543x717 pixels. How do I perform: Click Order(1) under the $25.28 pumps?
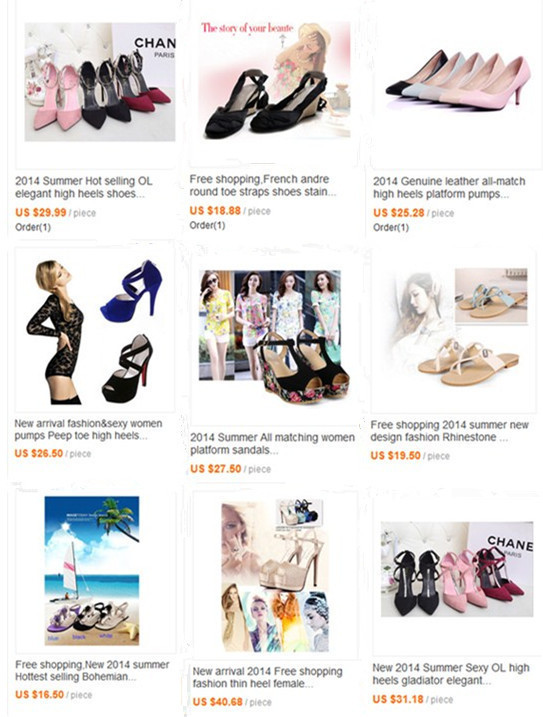(391, 227)
